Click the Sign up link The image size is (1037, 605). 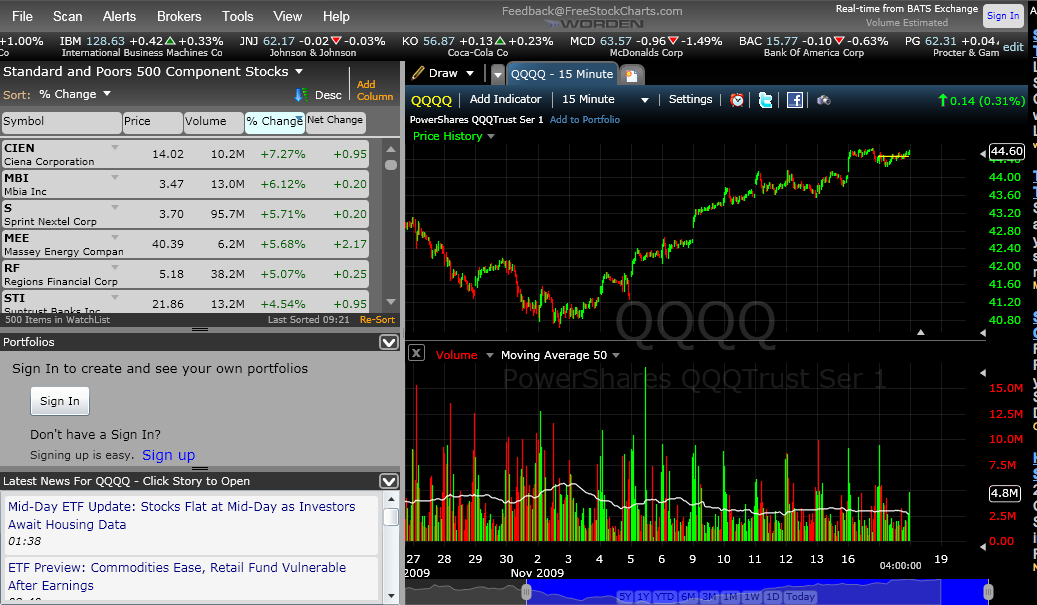click(x=169, y=455)
